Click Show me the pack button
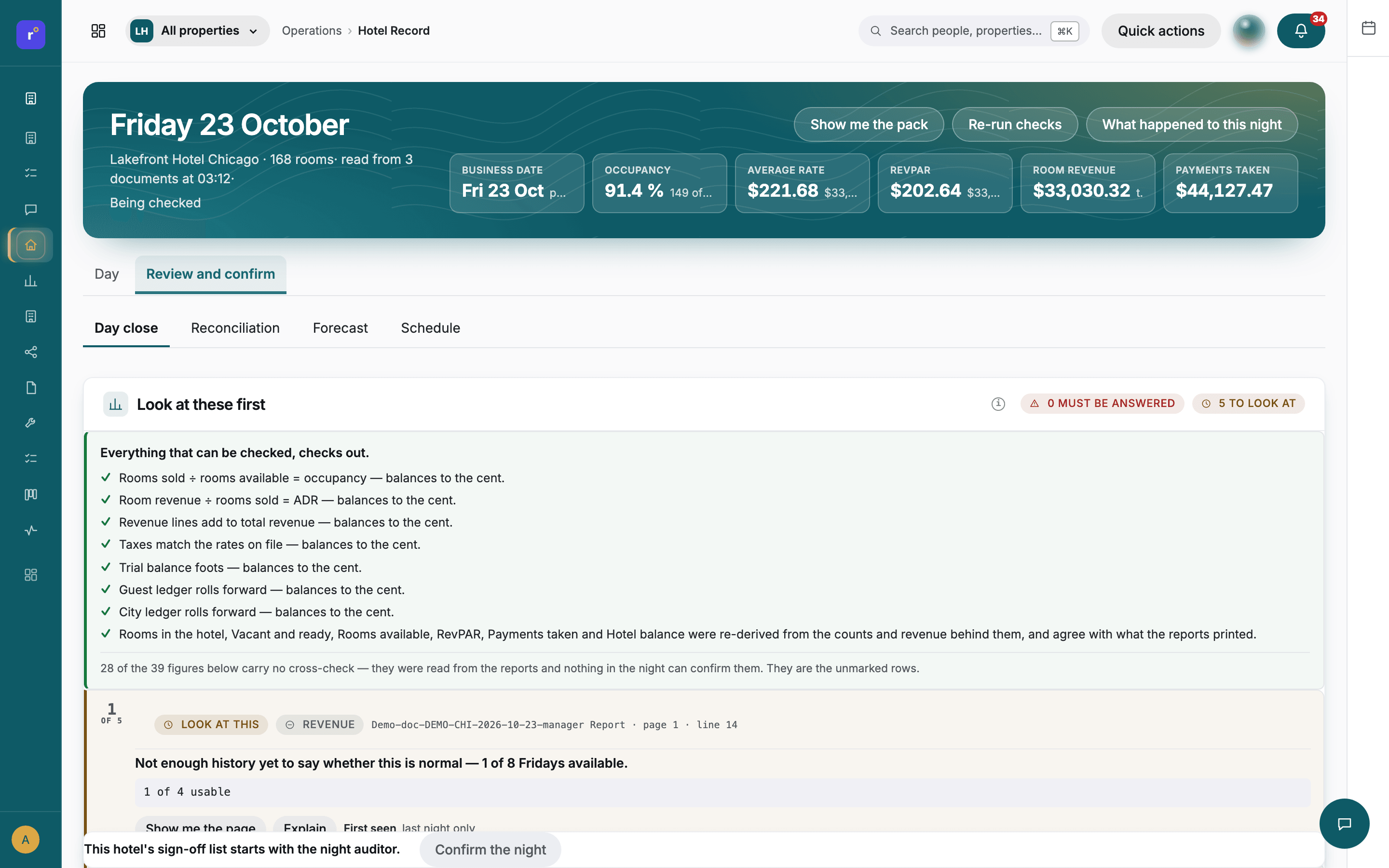This screenshot has height=868, width=1389. 869,124
